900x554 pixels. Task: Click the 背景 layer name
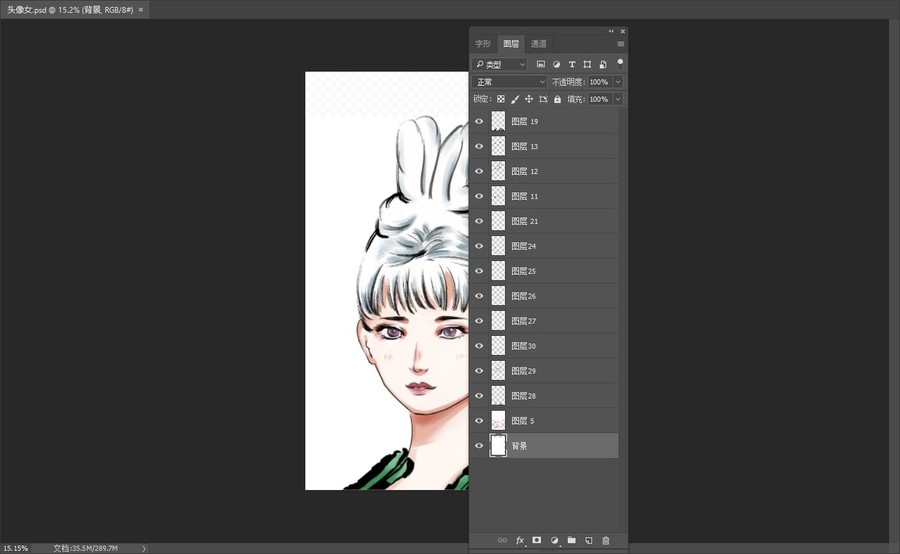tap(519, 446)
